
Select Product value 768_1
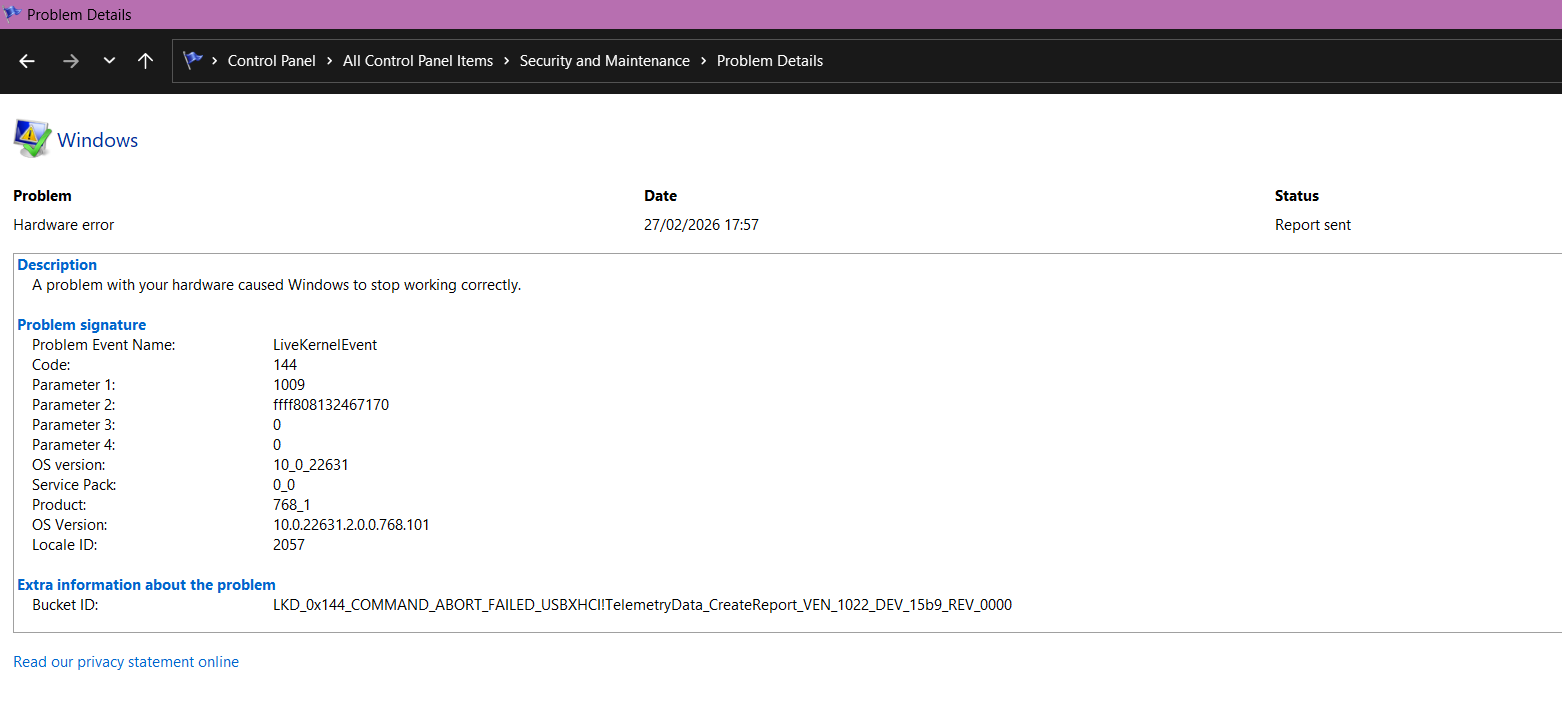point(292,505)
